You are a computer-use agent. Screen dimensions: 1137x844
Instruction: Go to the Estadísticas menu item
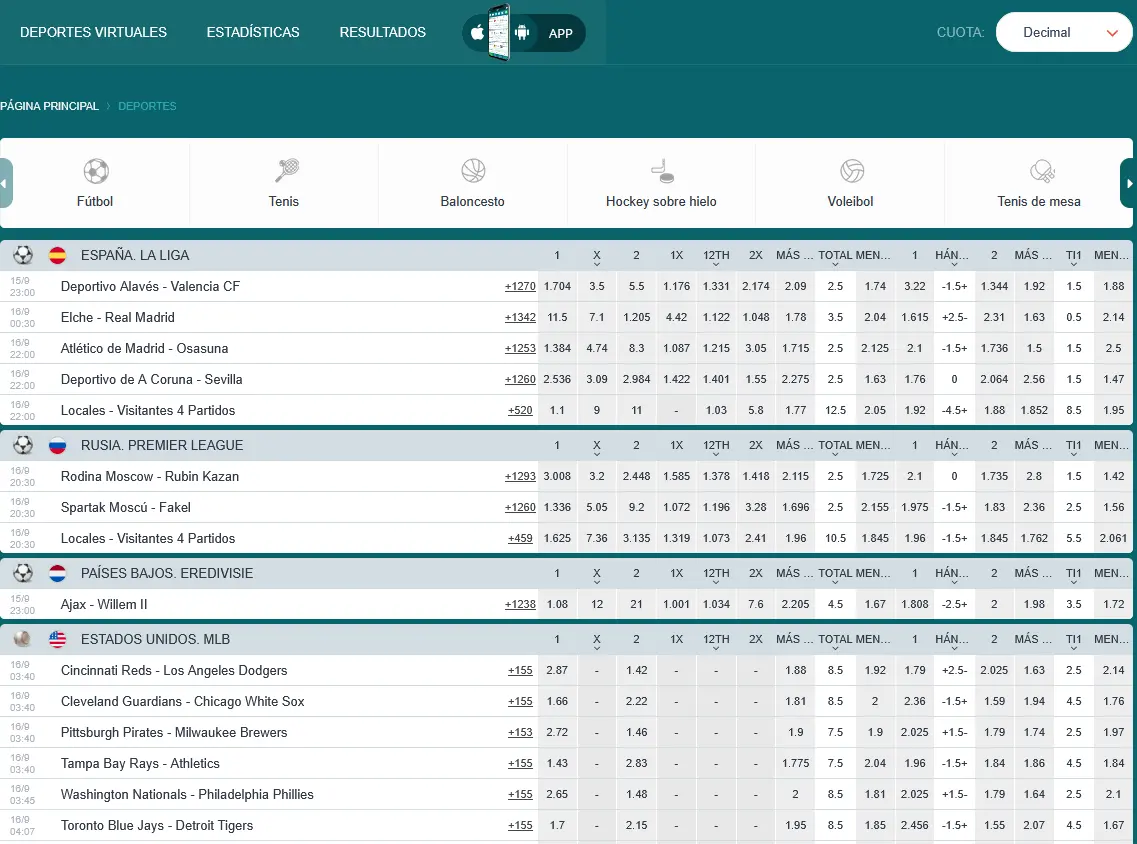(x=253, y=33)
